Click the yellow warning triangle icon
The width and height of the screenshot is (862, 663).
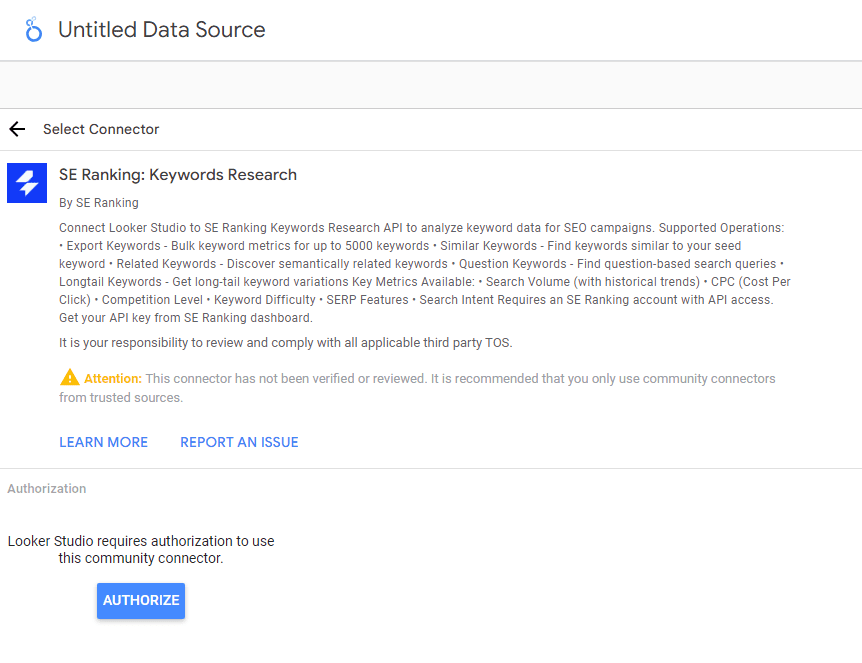(x=69, y=378)
